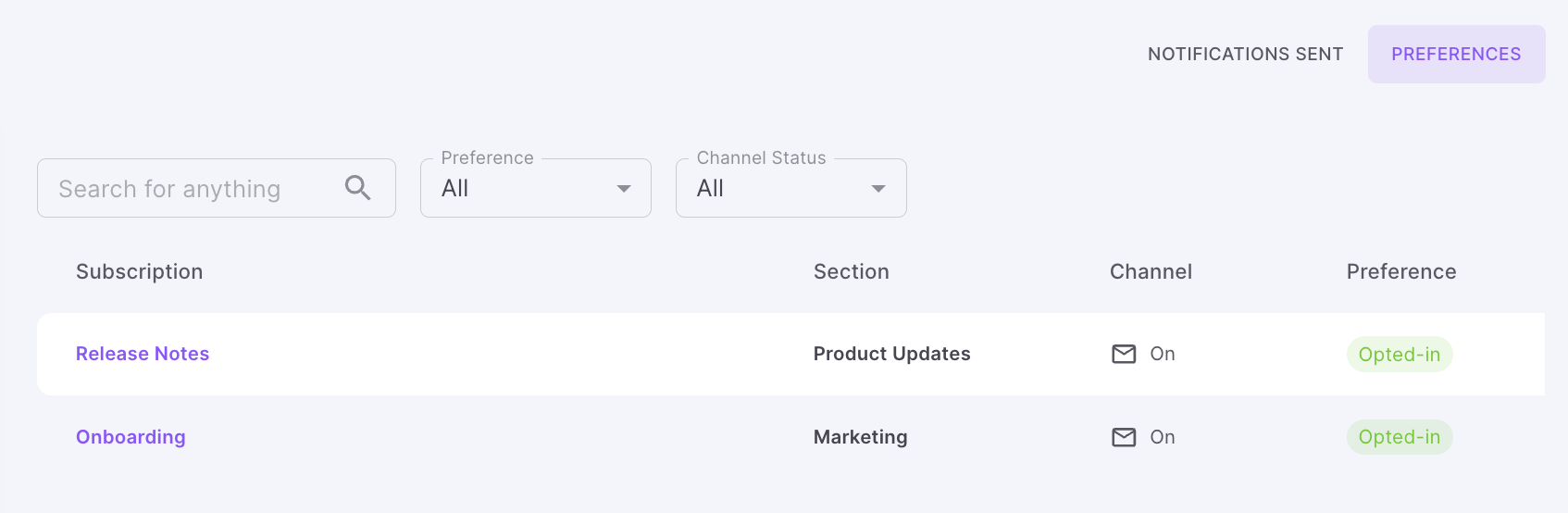Click the Product Updates section cell

point(891,354)
